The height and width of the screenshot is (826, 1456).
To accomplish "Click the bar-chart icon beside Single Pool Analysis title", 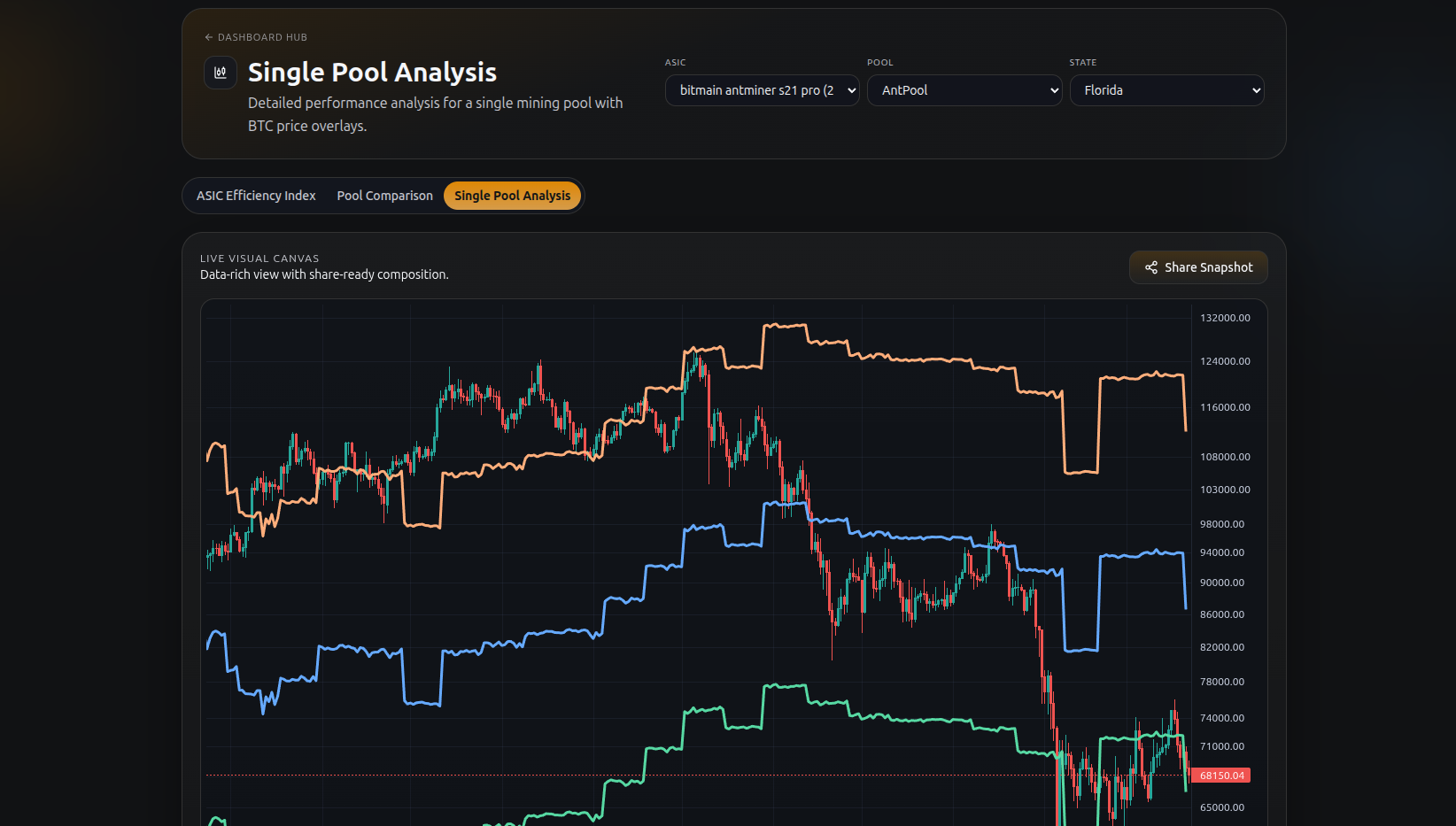I will pyautogui.click(x=220, y=73).
